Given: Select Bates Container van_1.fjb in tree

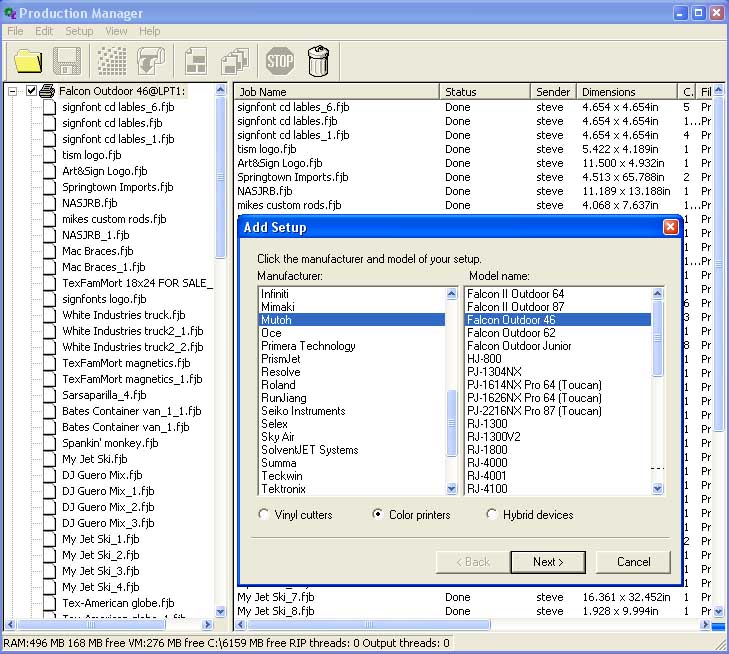Looking at the screenshot, I should tap(126, 427).
